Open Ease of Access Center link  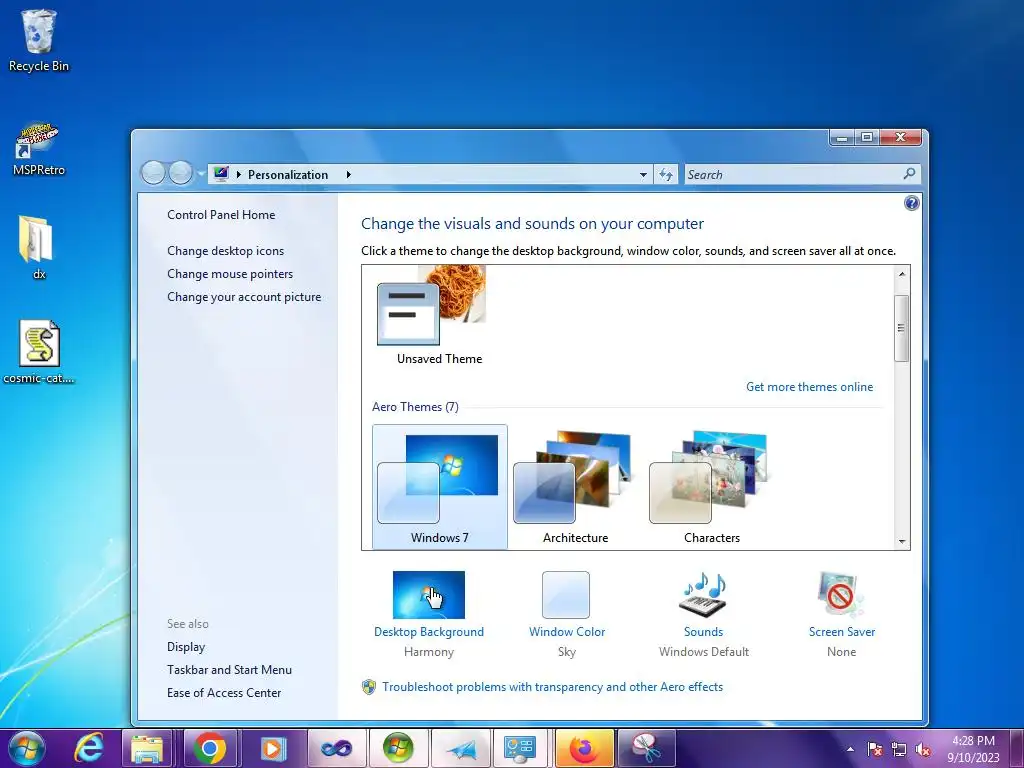click(x=223, y=692)
